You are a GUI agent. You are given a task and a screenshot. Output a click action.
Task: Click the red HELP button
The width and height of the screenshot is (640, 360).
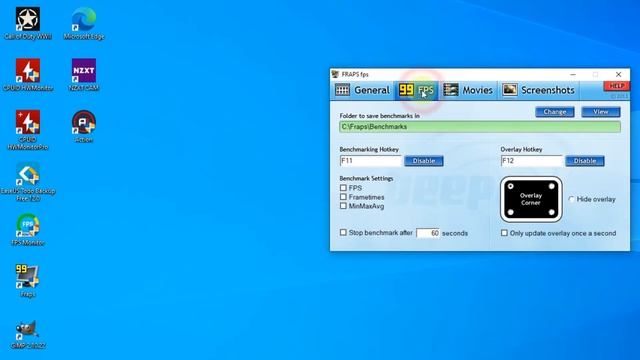click(616, 86)
